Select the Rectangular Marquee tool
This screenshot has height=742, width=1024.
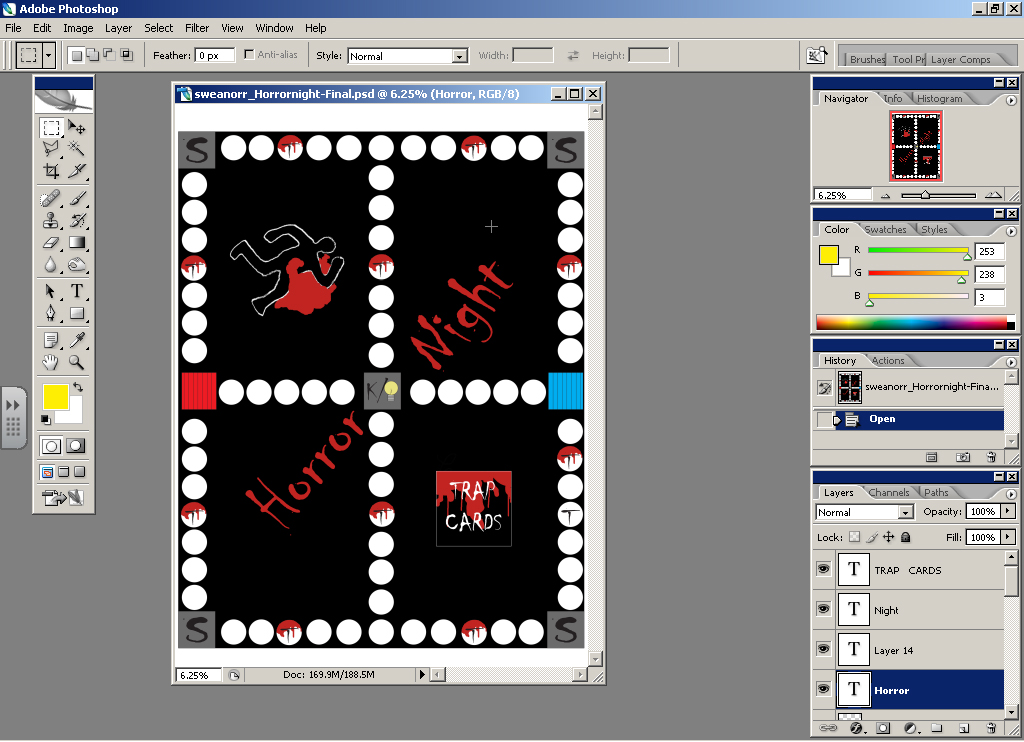[x=50, y=128]
